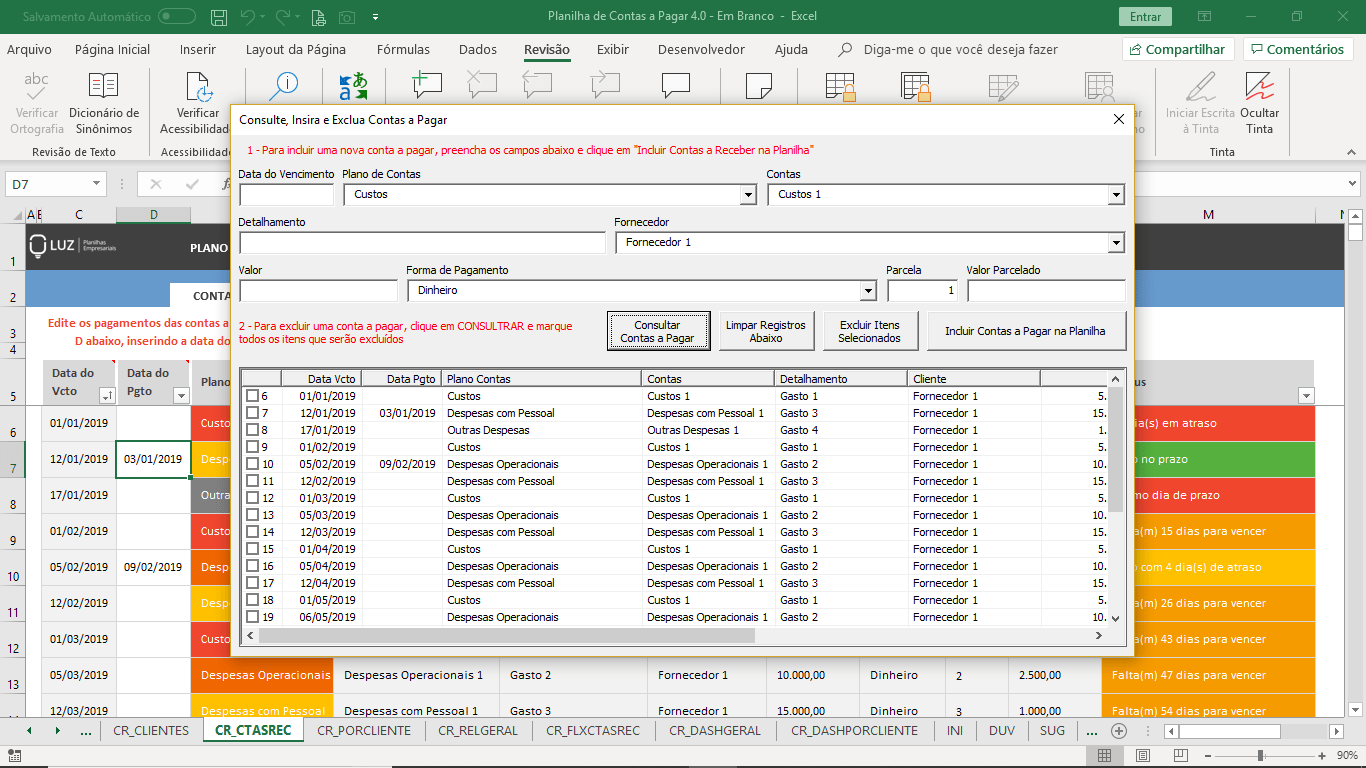Screen dimensions: 1366x768
Task: Click the Save icon in title bar
Action: 217,17
